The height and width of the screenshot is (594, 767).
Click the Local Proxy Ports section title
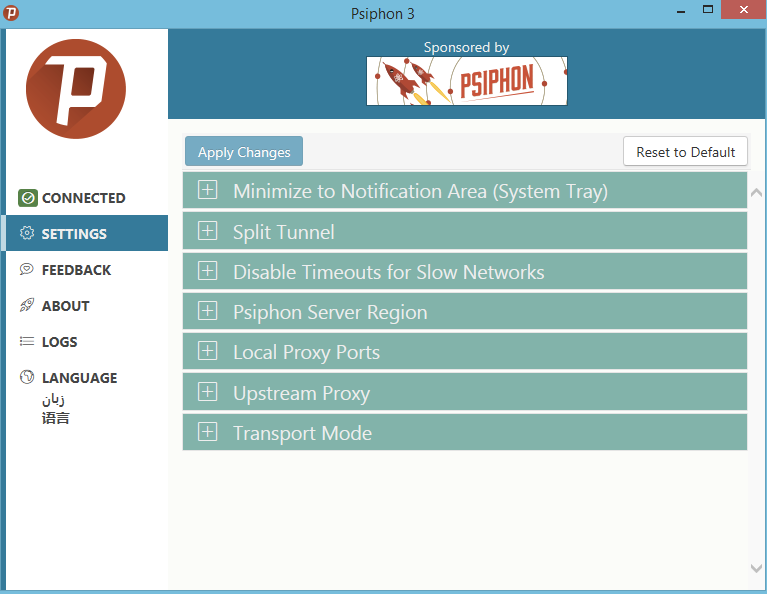point(306,353)
